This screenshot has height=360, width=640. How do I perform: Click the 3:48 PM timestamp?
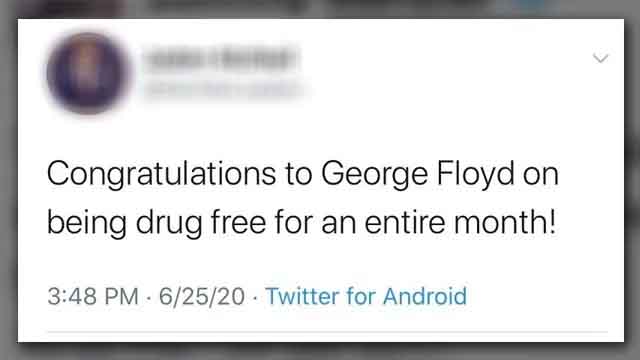click(x=93, y=296)
